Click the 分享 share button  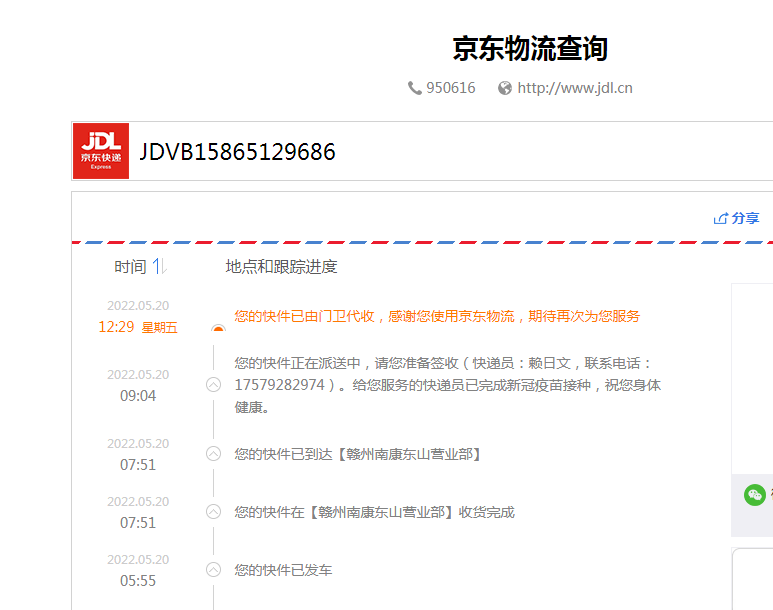click(736, 218)
